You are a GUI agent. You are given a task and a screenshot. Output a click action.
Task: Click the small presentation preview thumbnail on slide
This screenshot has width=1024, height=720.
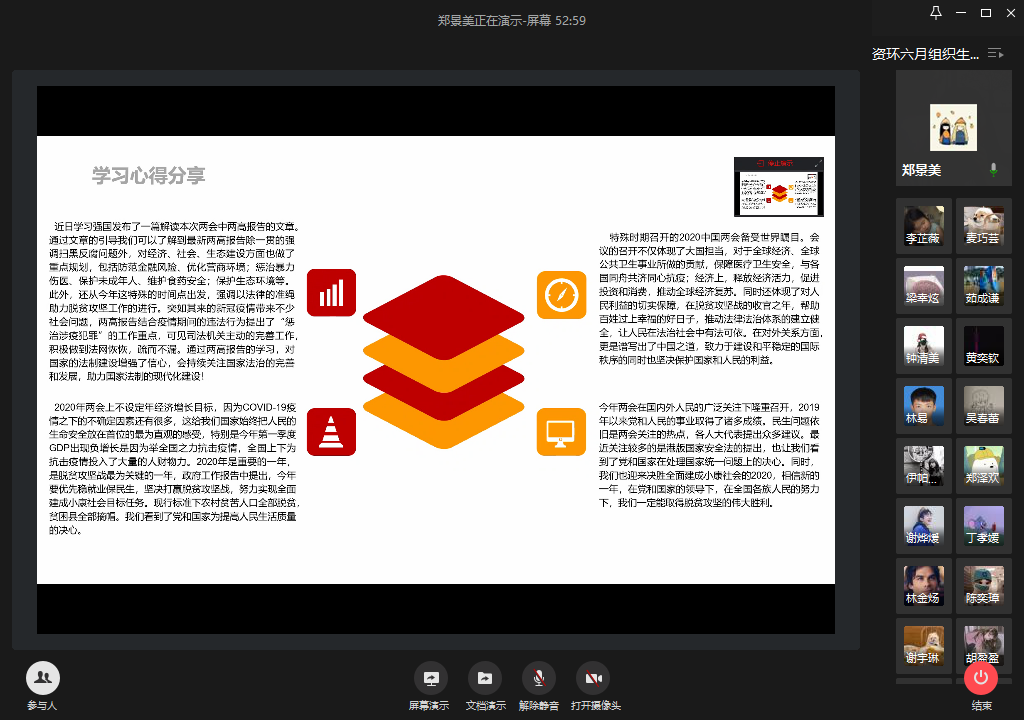tap(778, 187)
